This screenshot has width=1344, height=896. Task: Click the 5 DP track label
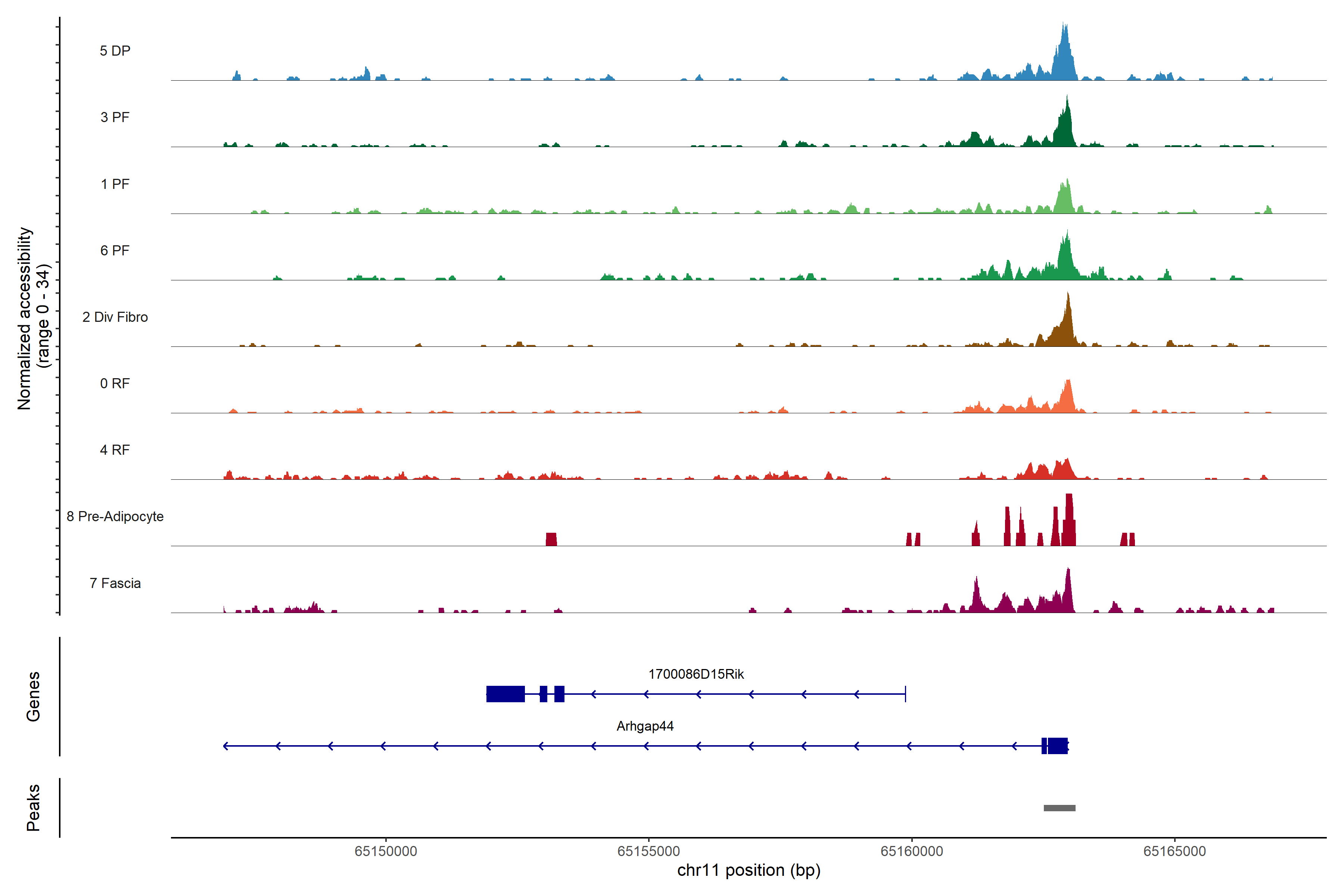coord(115,51)
